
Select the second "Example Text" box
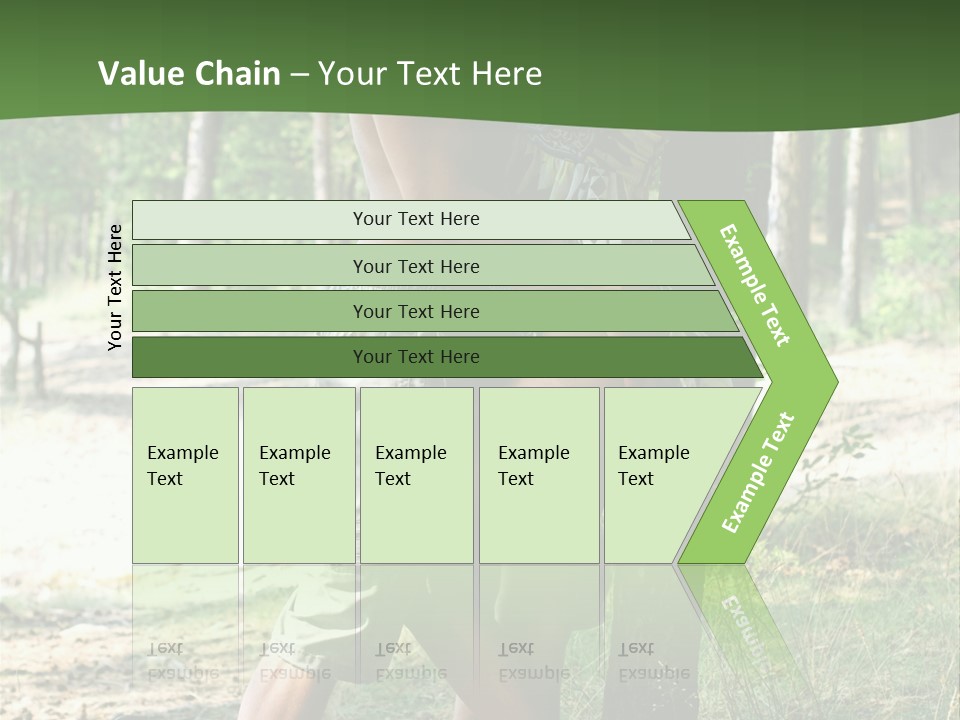(298, 474)
